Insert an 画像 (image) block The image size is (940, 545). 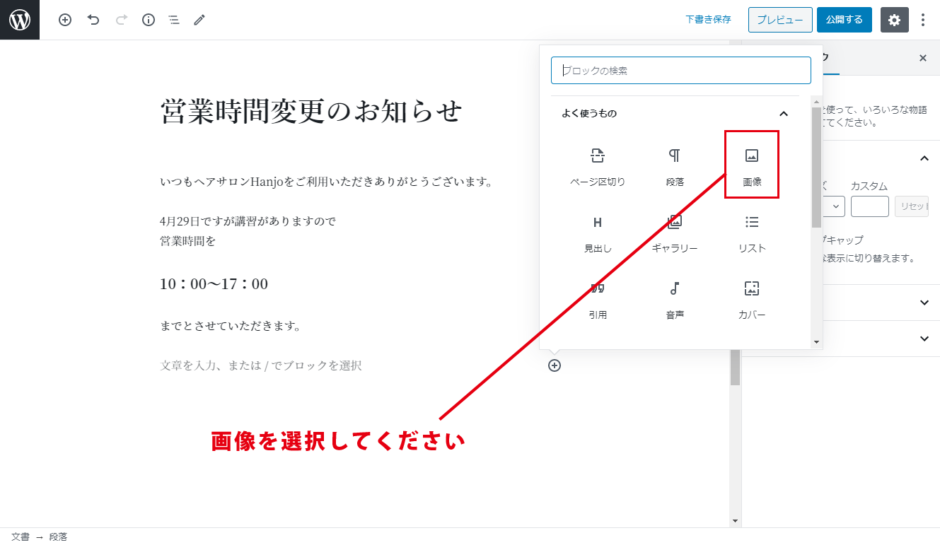click(x=752, y=165)
